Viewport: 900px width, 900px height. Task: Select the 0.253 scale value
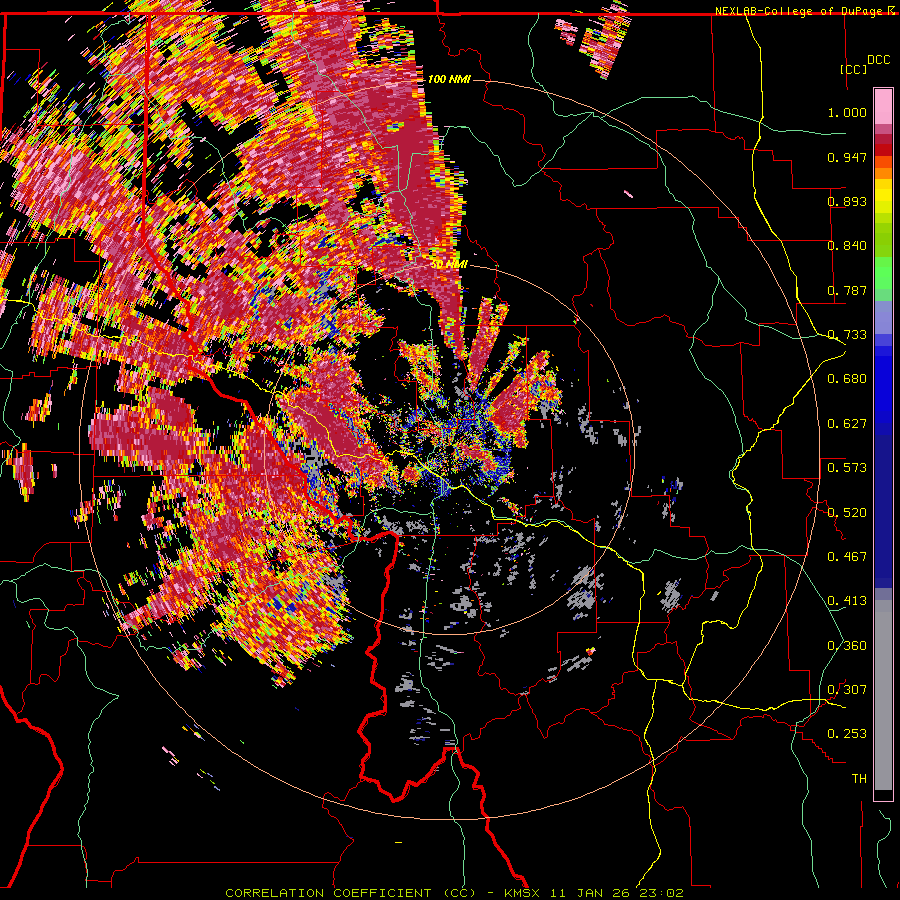(x=847, y=734)
